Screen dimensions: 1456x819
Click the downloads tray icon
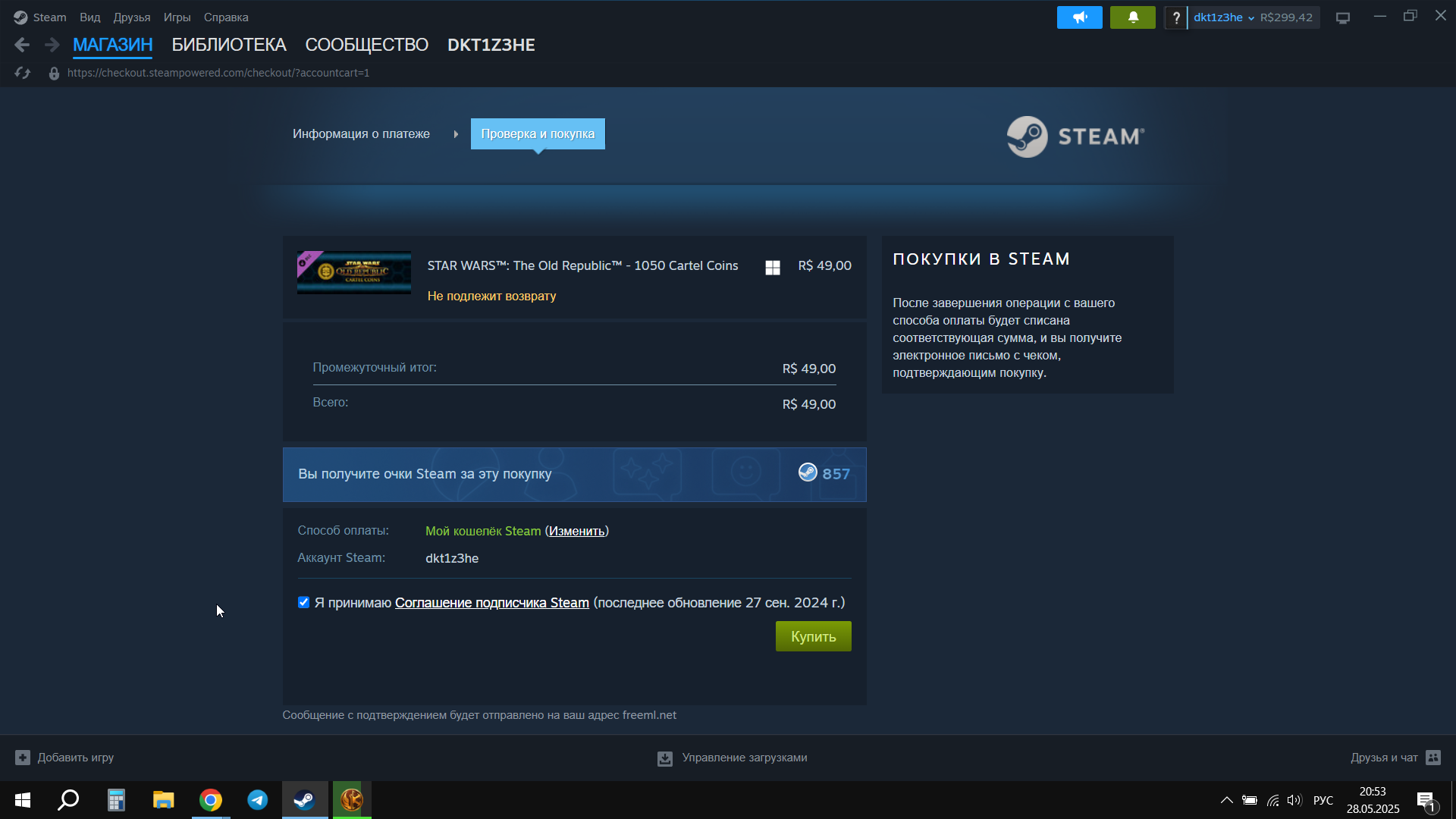click(x=665, y=758)
